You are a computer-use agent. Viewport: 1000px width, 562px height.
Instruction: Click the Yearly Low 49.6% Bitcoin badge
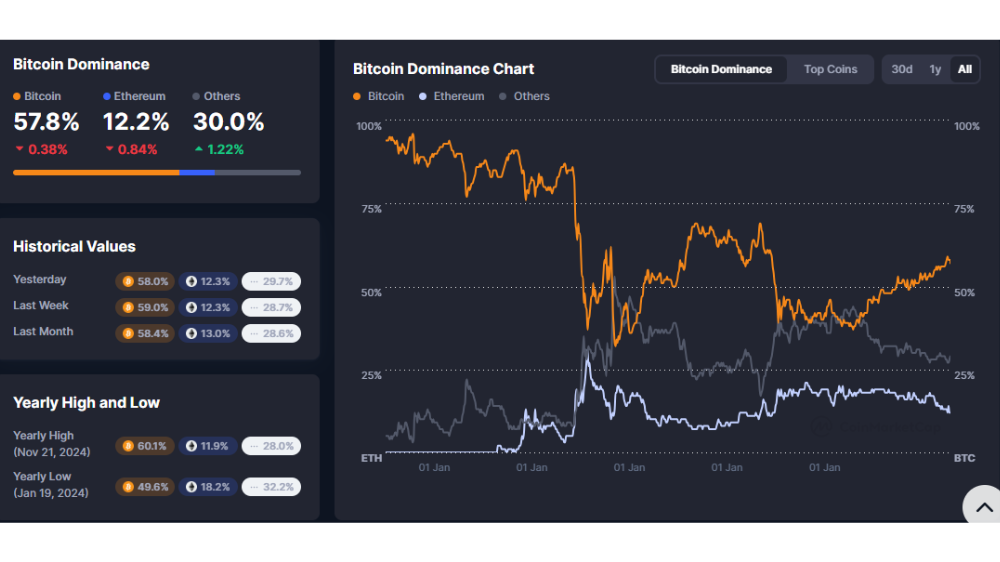point(145,487)
